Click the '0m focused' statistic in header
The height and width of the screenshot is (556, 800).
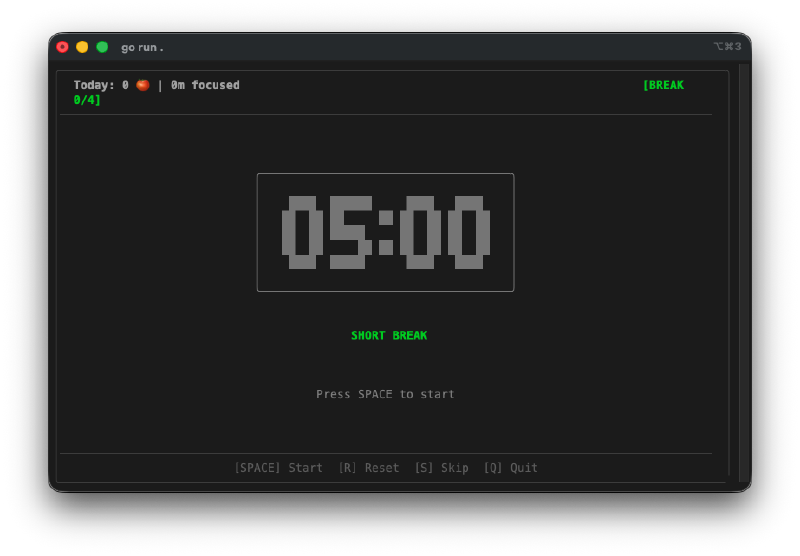205,85
